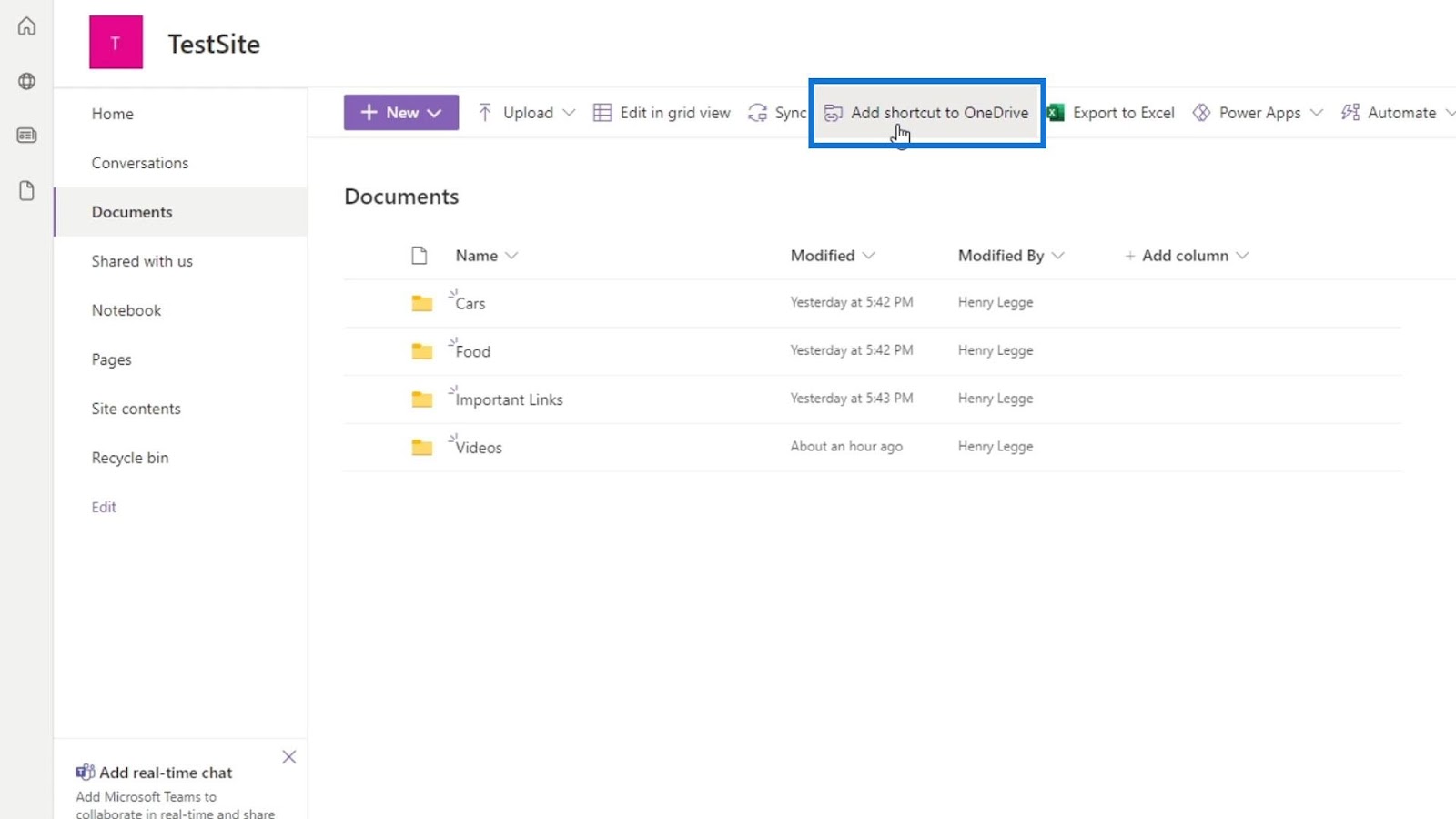Viewport: 1456px width, 819px height.
Task: Open the news icon in the app bar
Action: [26, 136]
